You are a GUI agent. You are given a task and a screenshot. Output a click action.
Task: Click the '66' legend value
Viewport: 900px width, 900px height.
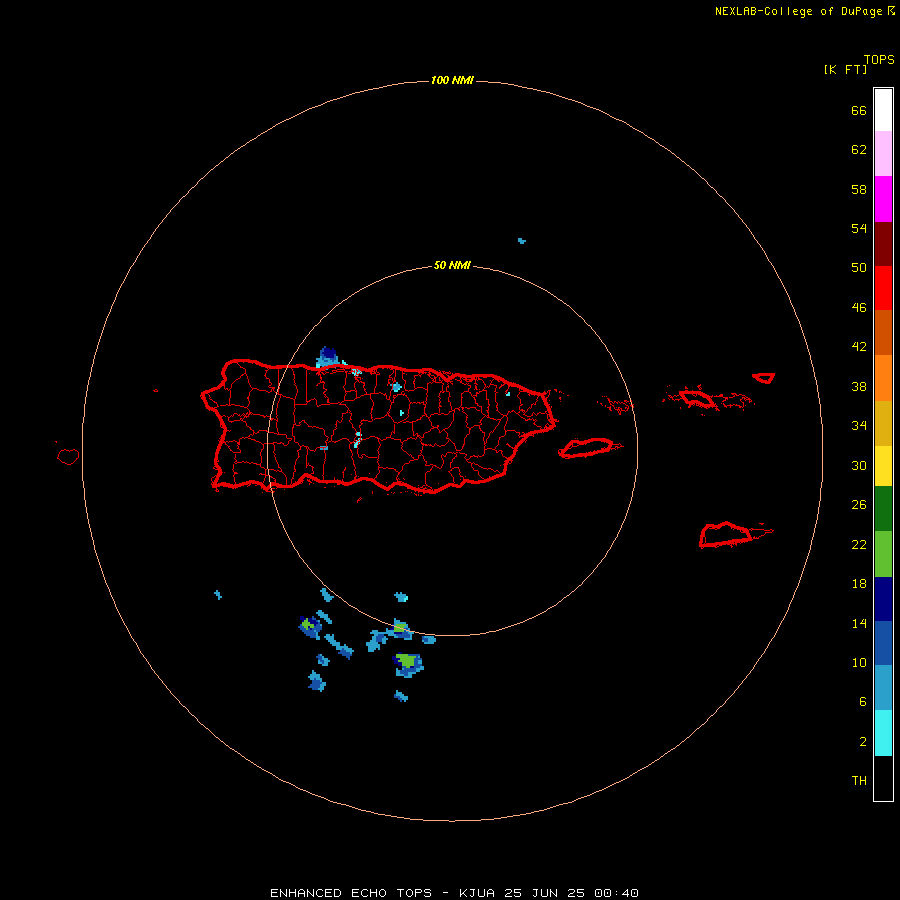(x=859, y=110)
